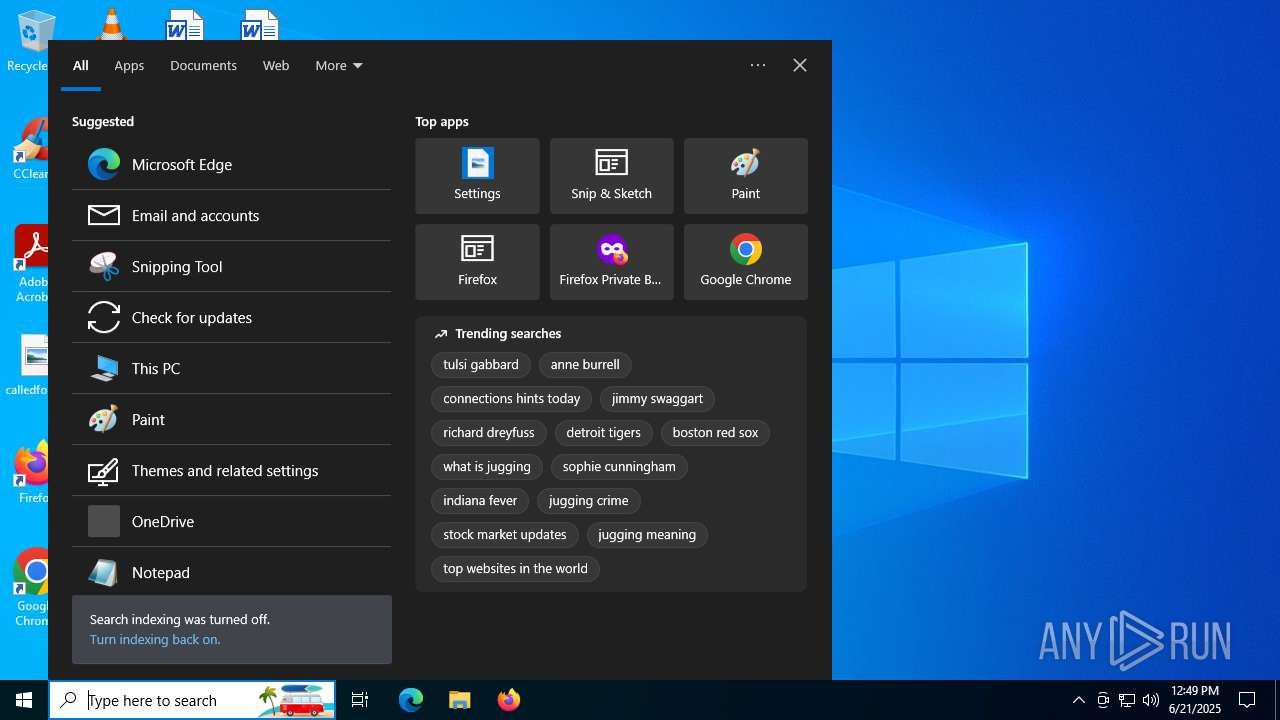
Task: Select detroit tigers trending search
Action: click(x=603, y=433)
